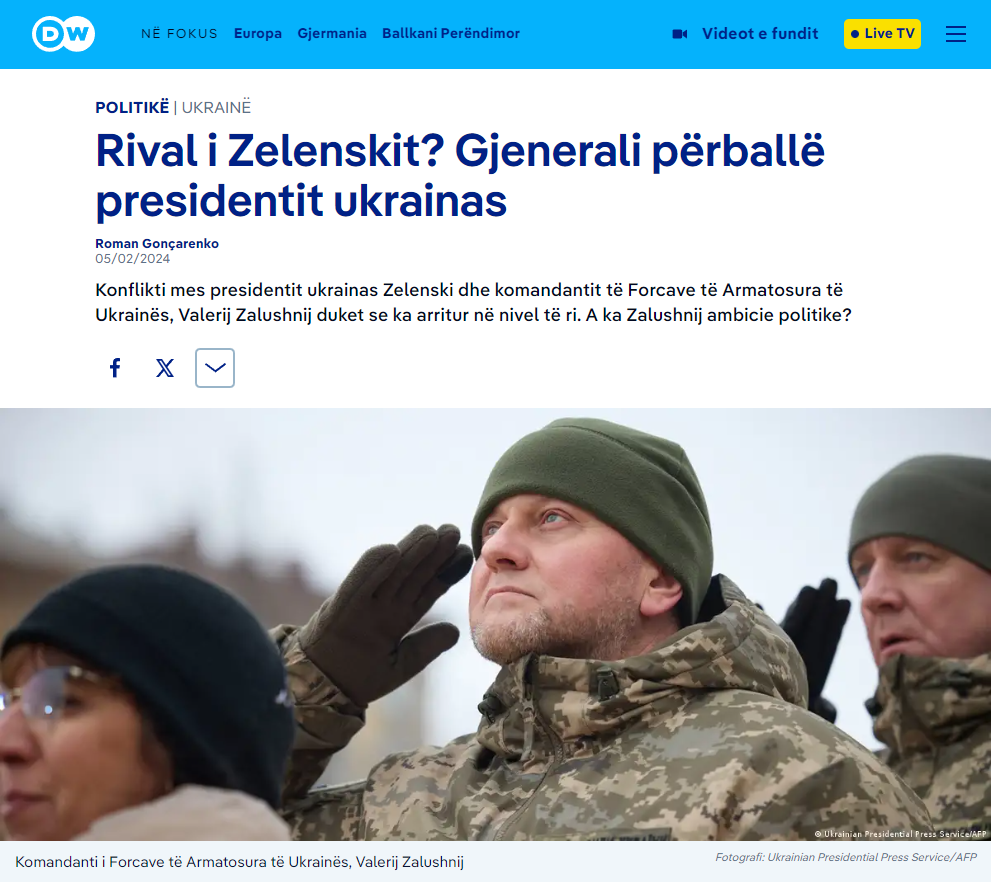This screenshot has width=991, height=886.
Task: Click the photo caption about Valerij Zalushnij
Action: tap(240, 862)
